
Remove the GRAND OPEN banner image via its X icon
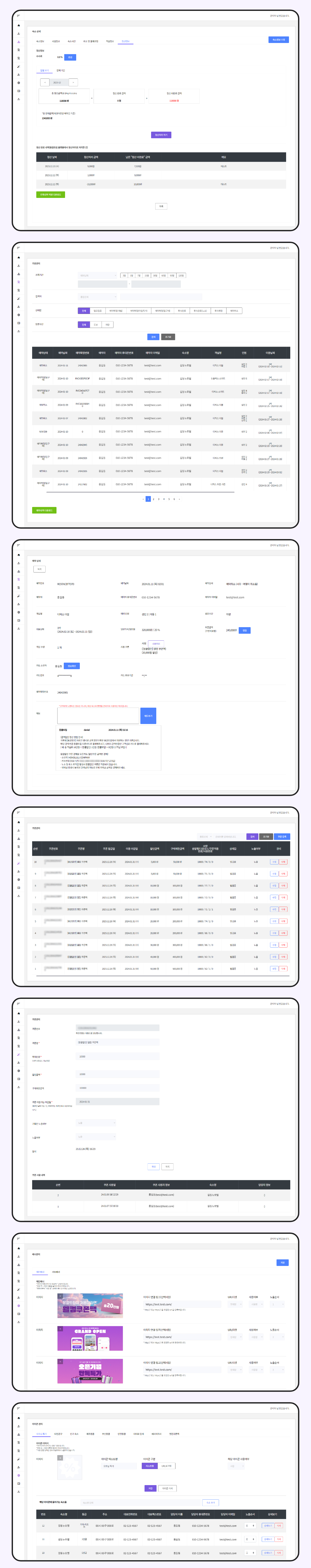60,1329
